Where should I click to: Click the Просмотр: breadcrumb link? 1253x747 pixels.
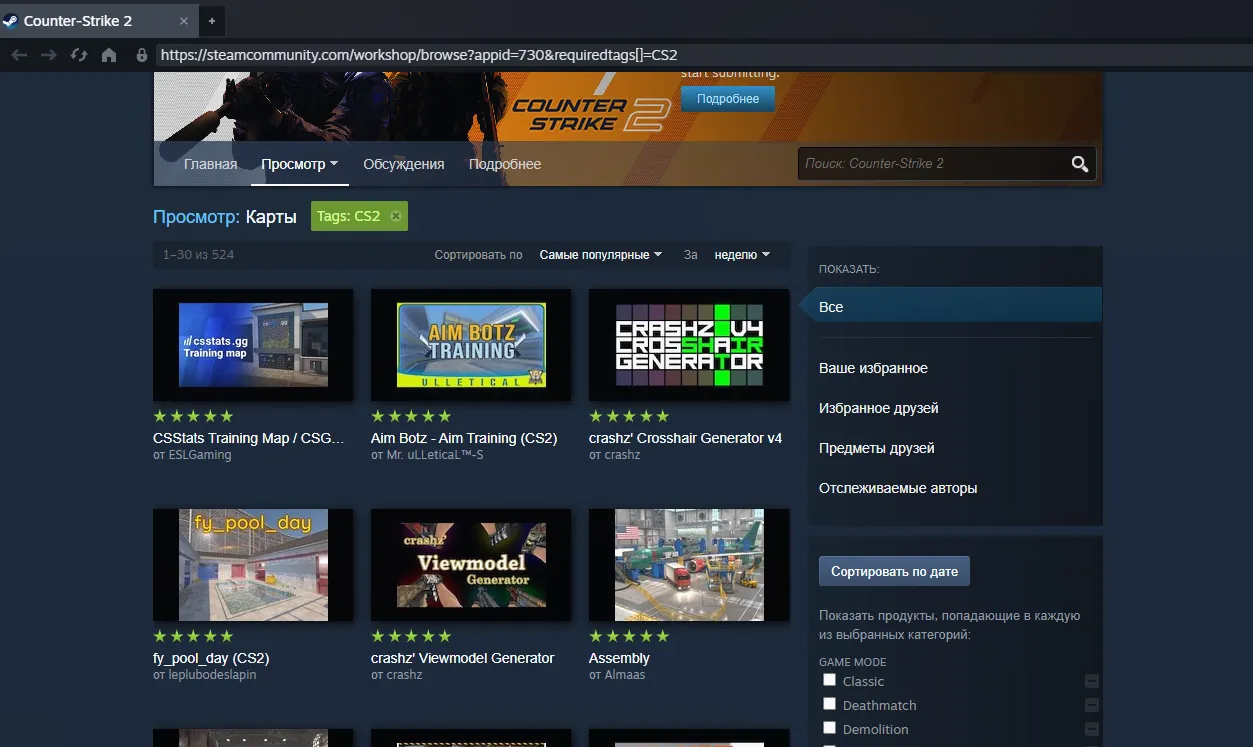(196, 216)
